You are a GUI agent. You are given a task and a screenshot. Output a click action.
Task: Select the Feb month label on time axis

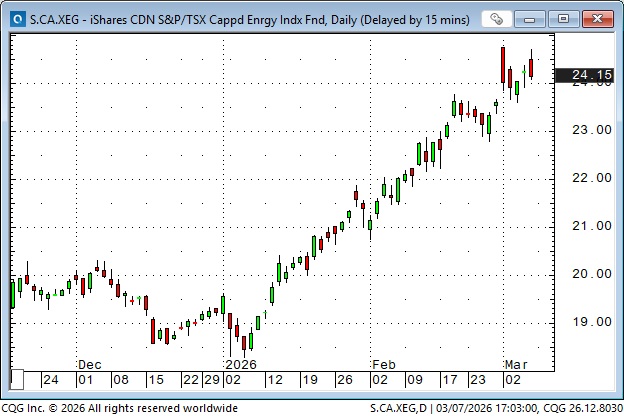coord(383,365)
